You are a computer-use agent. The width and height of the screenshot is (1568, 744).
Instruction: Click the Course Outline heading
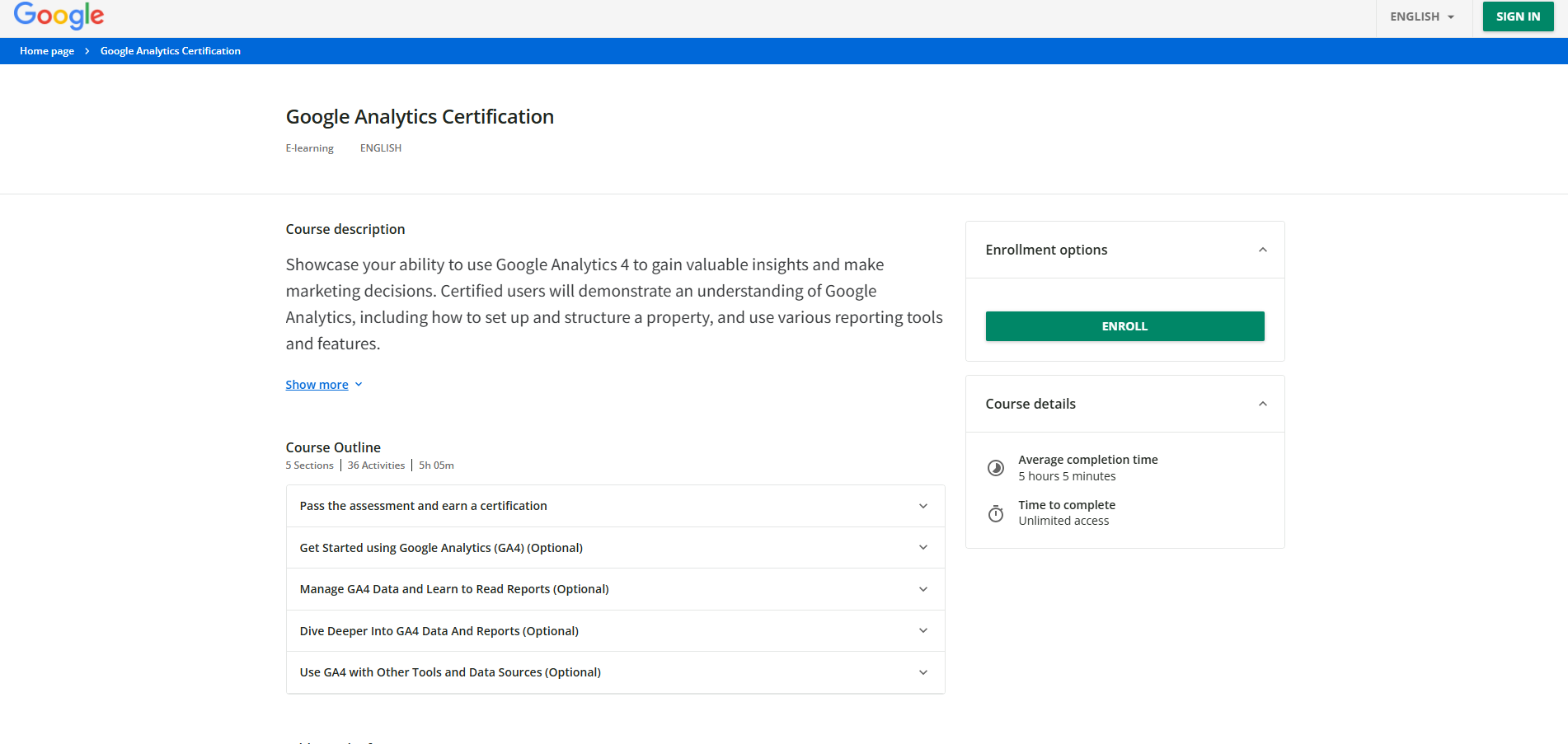coord(333,447)
